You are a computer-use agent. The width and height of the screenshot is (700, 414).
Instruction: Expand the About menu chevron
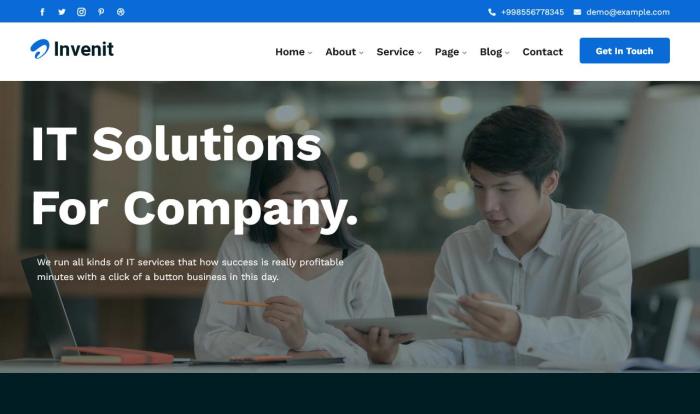pyautogui.click(x=361, y=53)
